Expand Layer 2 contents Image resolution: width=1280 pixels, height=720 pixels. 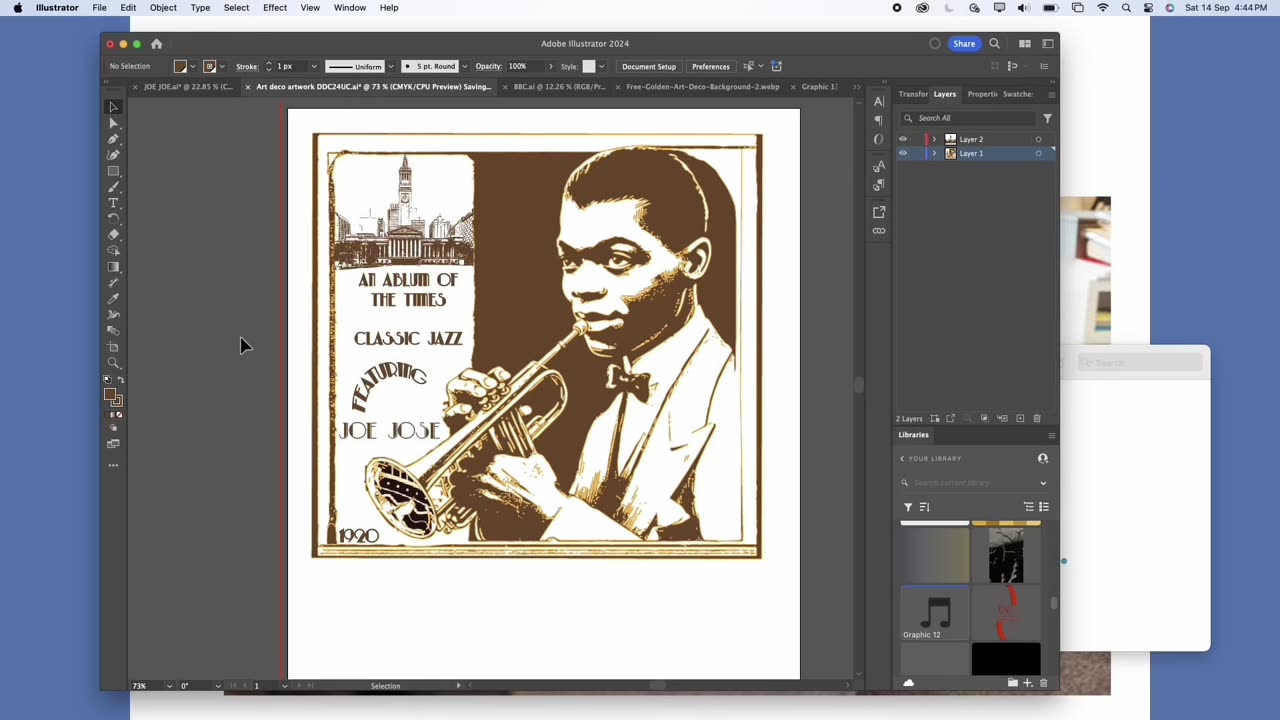(934, 139)
